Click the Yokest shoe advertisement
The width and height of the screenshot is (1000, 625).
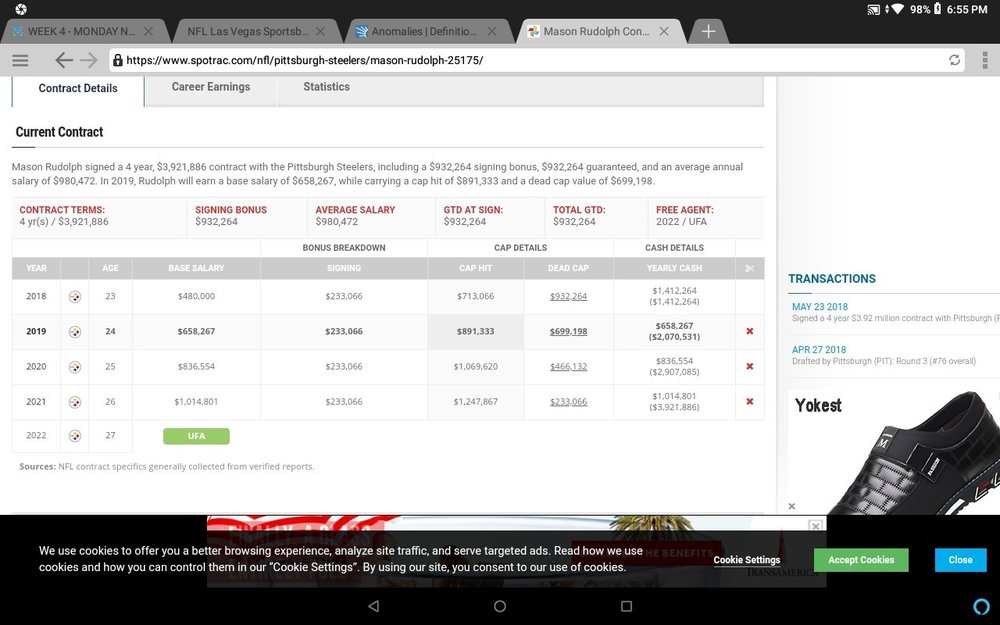click(894, 452)
